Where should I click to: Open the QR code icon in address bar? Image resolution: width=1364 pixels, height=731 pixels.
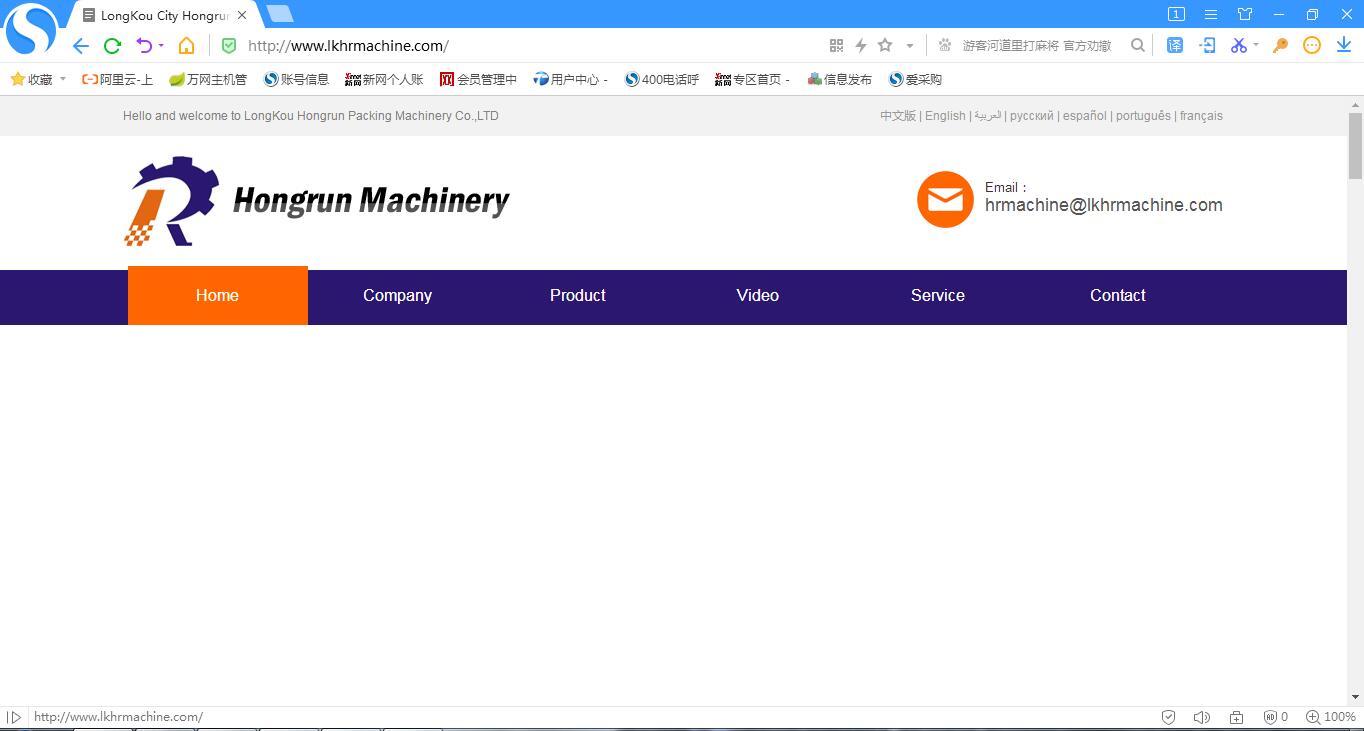836,46
